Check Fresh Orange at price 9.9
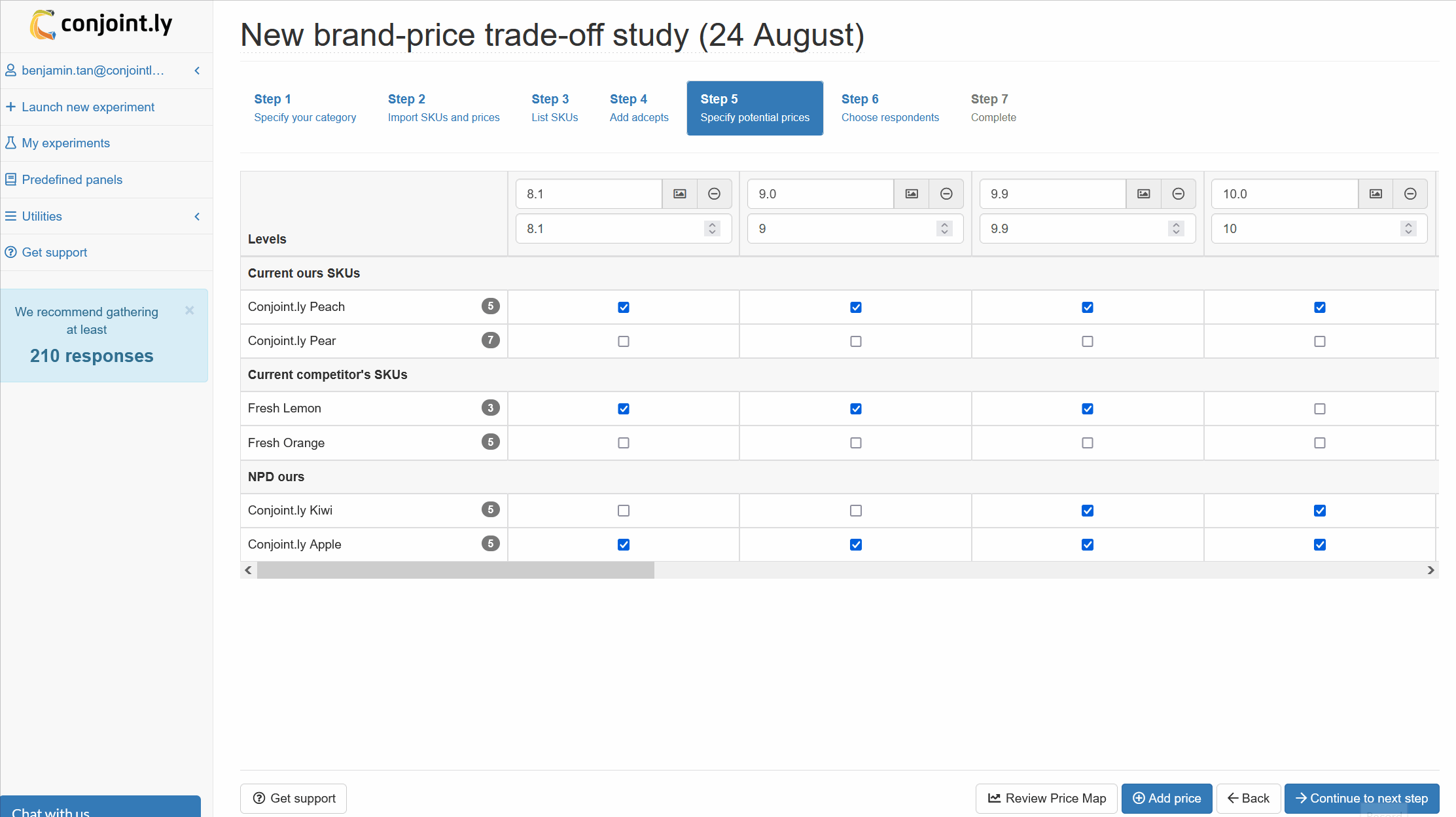The image size is (1456, 817). [1088, 443]
